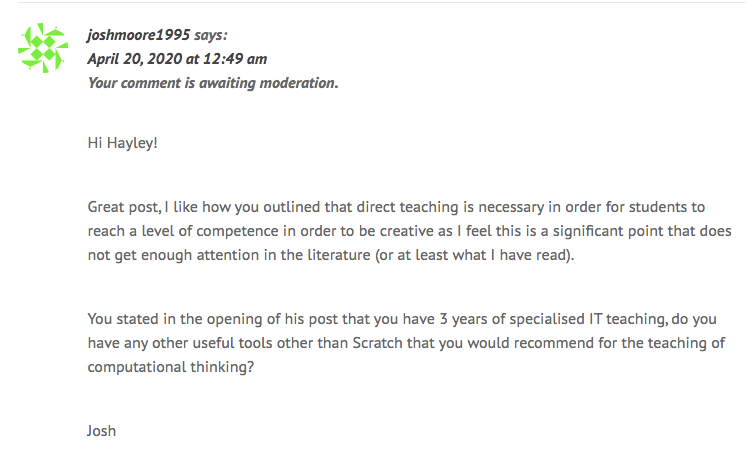753x457 pixels.
Task: Click the word "says:" after the username
Action: [x=211, y=35]
